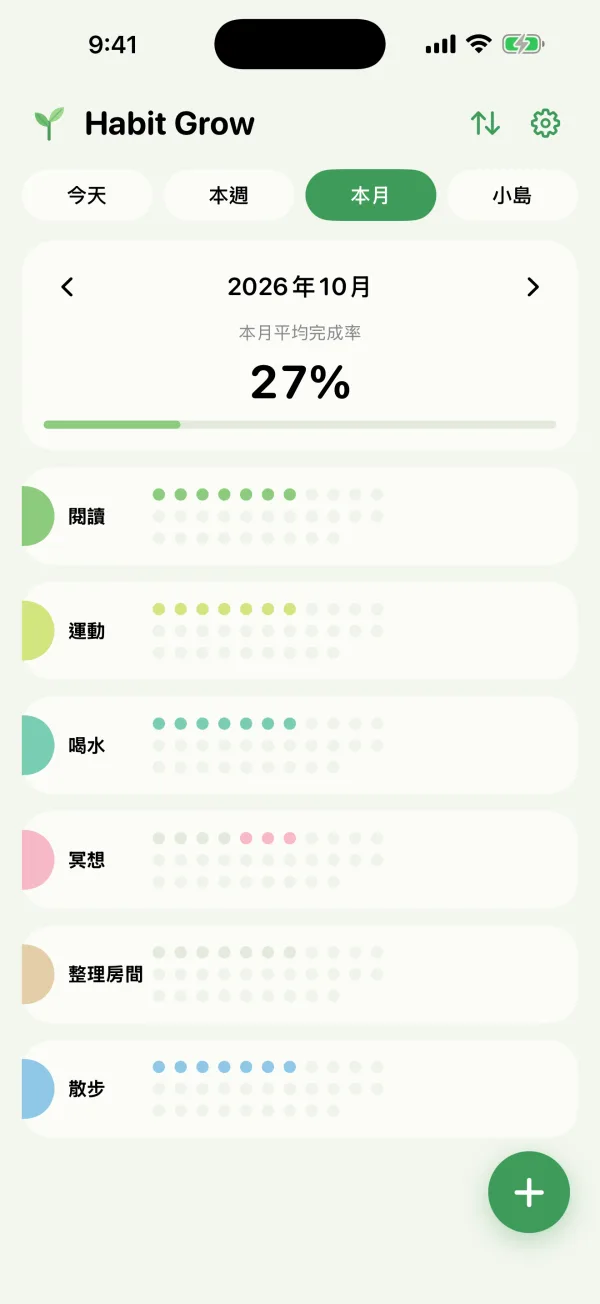
Task: Tap the pink 冥想 habit color badge
Action: (38, 860)
